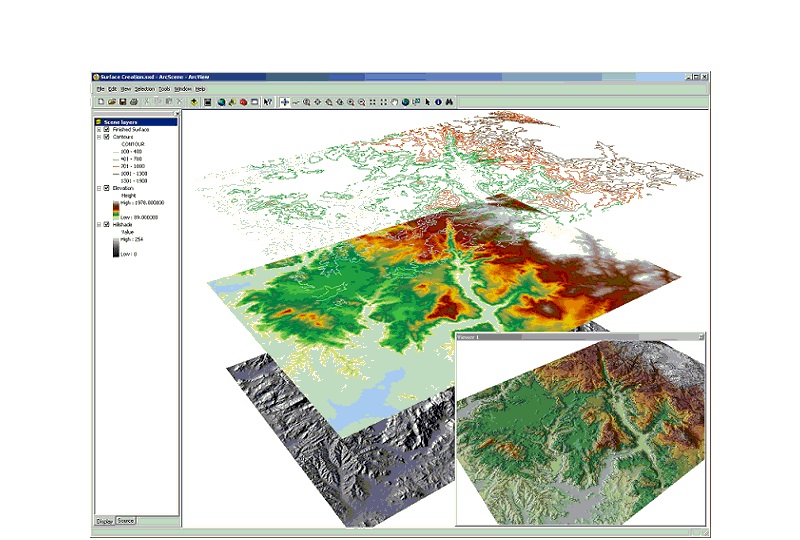Open a scene file with the Open icon
The width and height of the screenshot is (800, 540).
click(112, 102)
